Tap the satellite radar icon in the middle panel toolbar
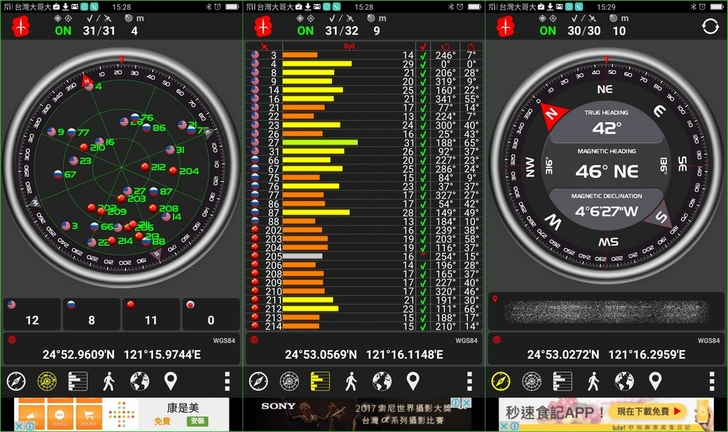This screenshot has width=728, height=432. pos(289,381)
